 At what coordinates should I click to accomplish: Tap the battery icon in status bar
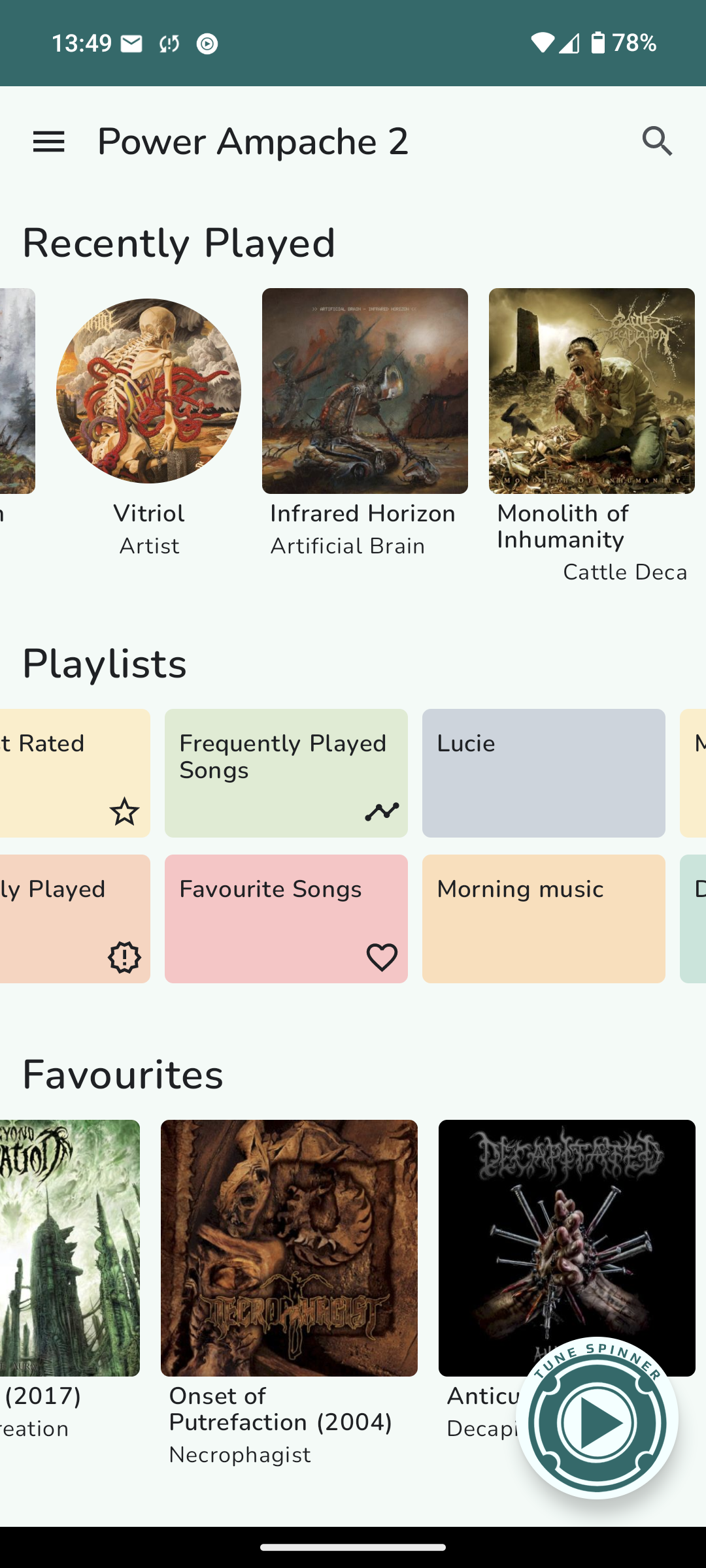tap(597, 43)
